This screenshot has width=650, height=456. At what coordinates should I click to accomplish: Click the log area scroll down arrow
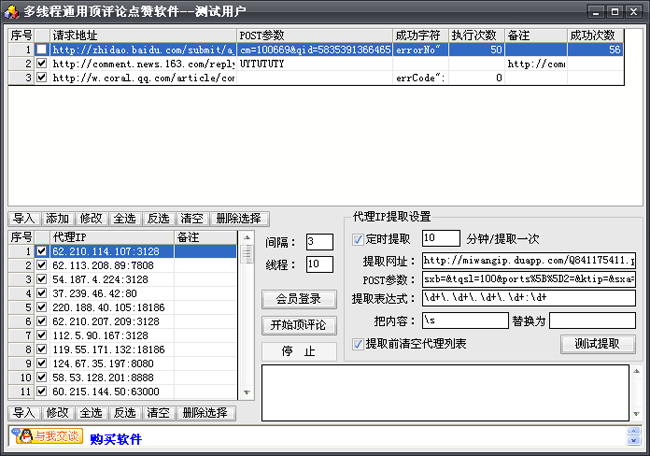tap(637, 414)
